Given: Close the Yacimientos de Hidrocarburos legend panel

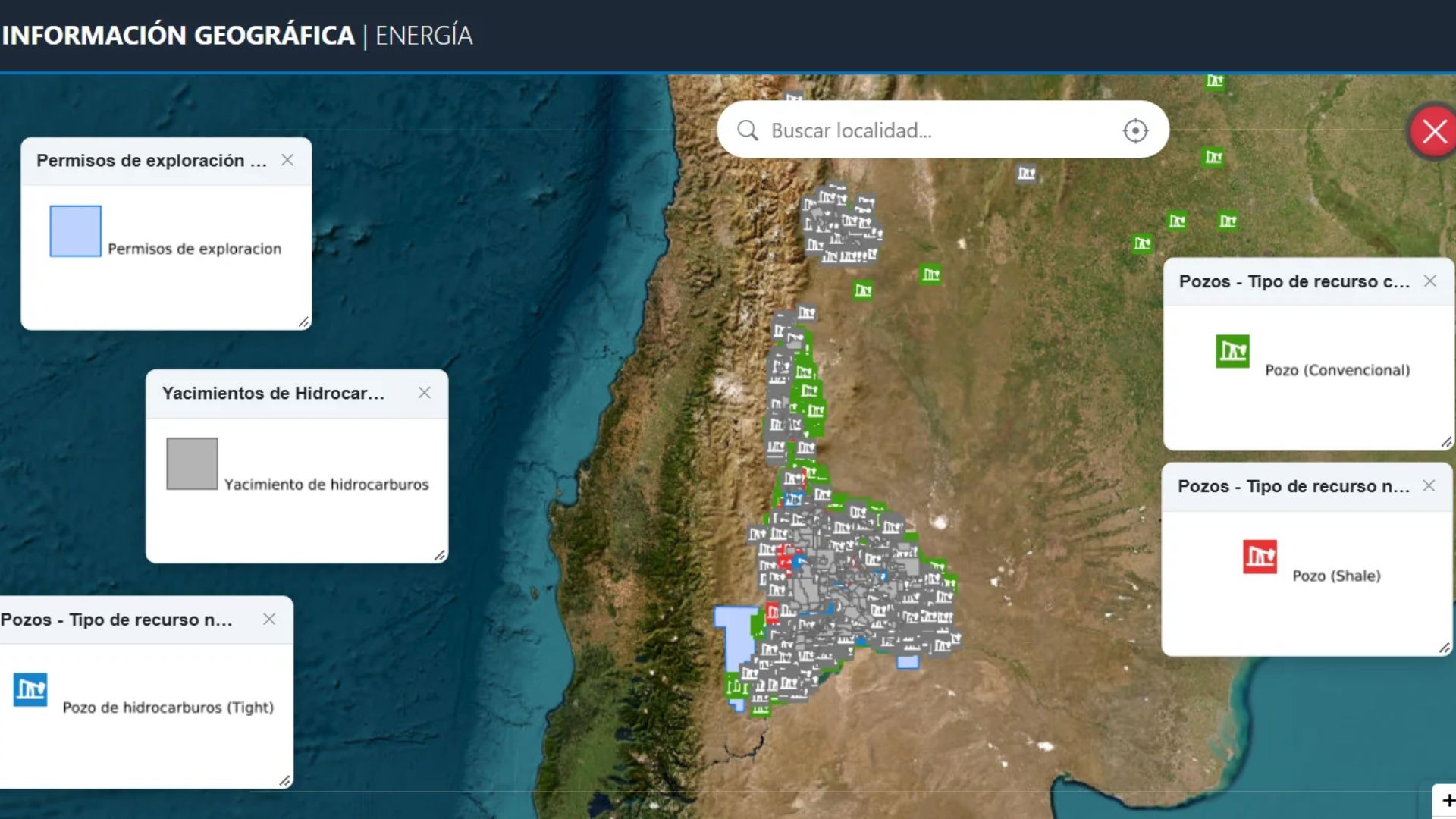Looking at the screenshot, I should coord(425,392).
